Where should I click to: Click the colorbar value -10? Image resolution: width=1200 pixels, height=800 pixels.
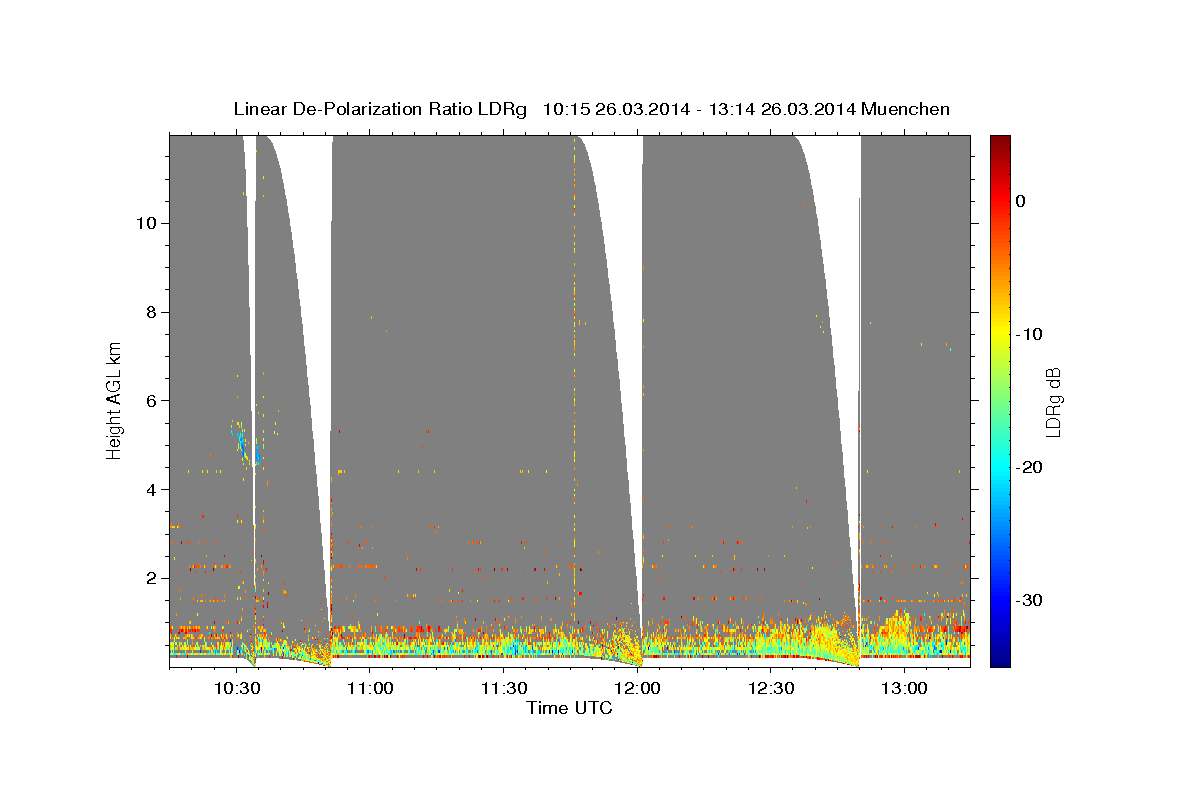(x=1030, y=334)
